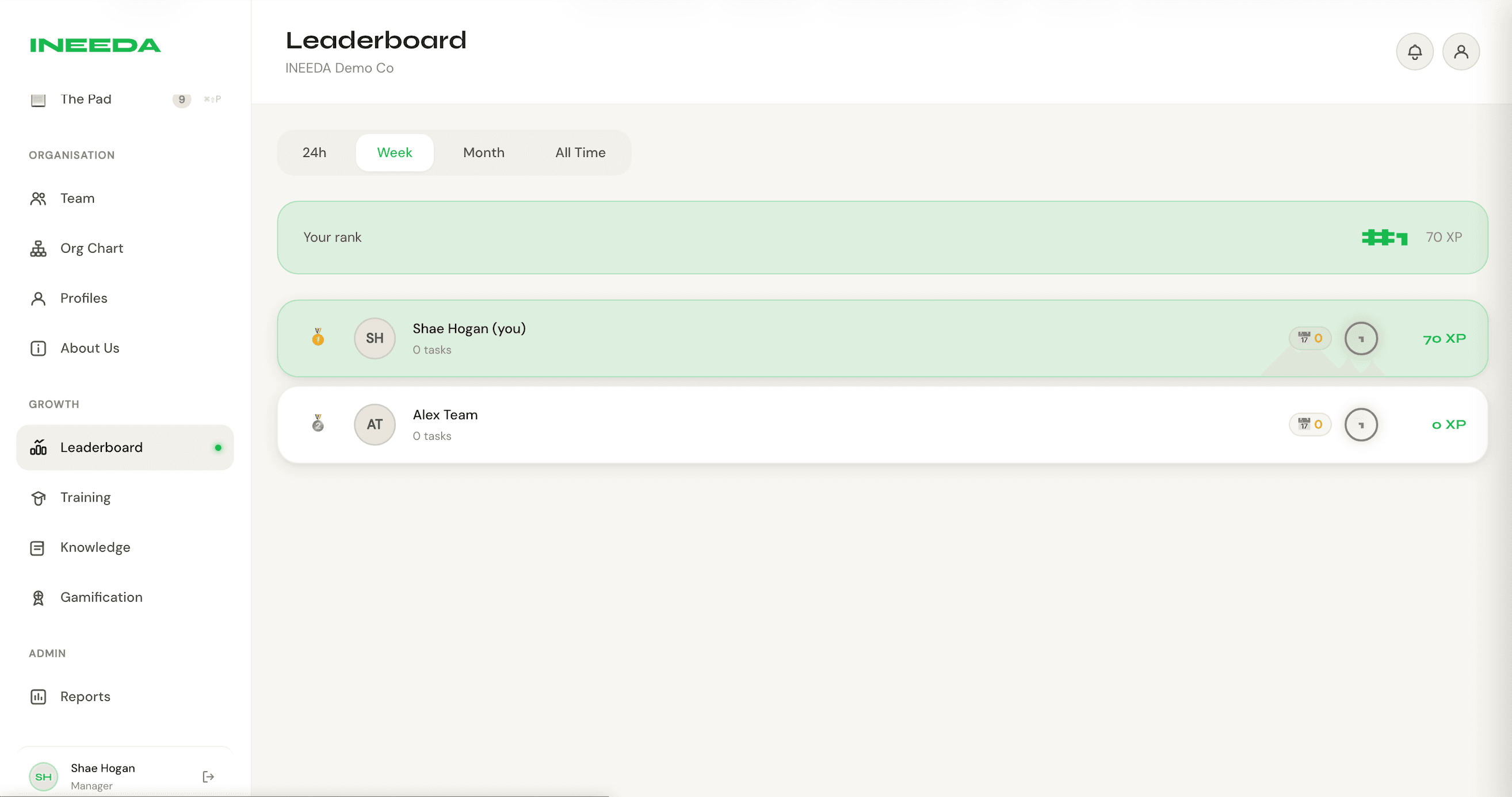Viewport: 1512px width, 797px height.
Task: Open Training section
Action: [85, 497]
